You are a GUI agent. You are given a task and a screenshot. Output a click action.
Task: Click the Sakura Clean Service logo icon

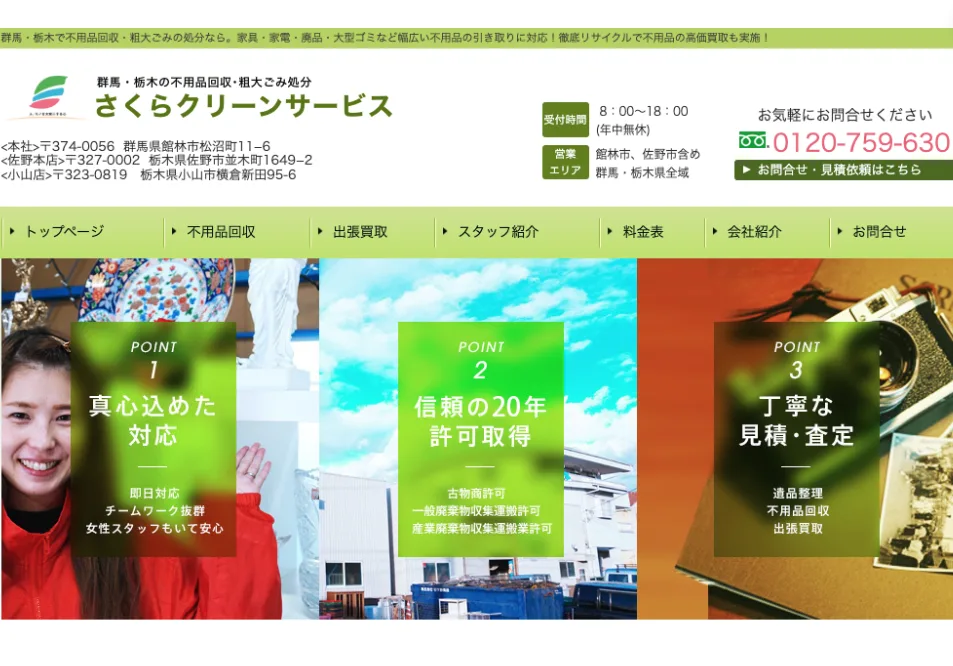pos(48,96)
